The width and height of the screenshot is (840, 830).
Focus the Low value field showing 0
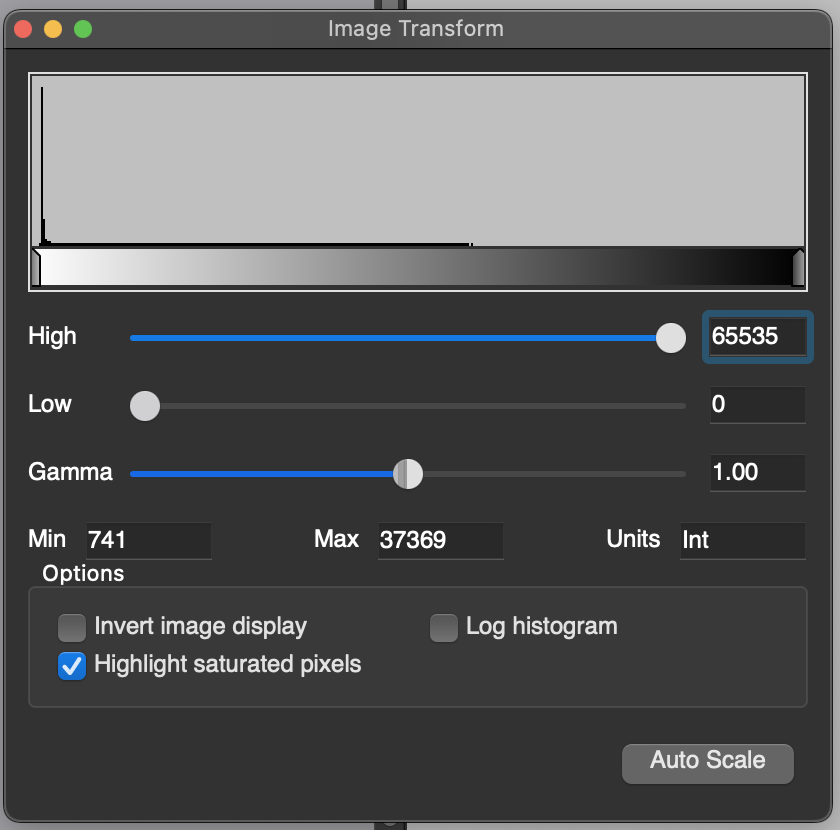coord(758,405)
